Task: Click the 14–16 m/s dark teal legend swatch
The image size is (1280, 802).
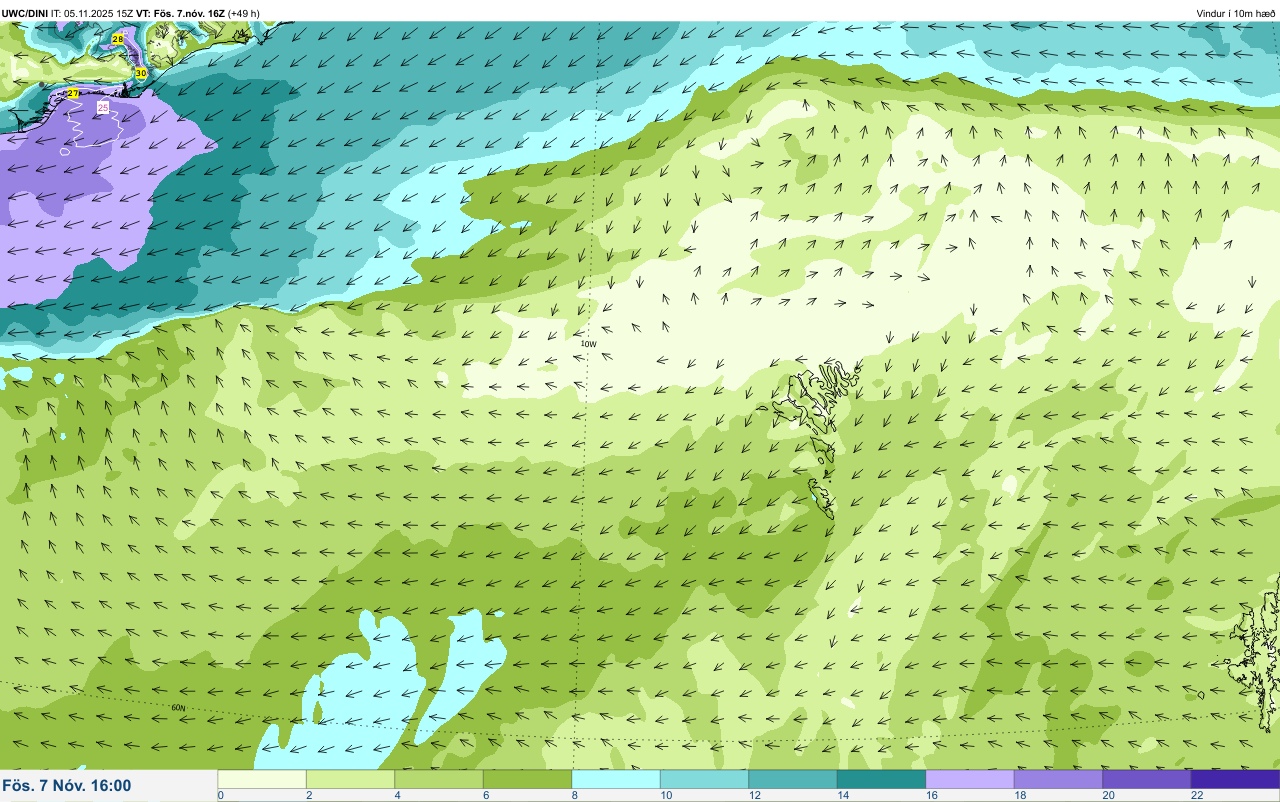Action: pyautogui.click(x=881, y=779)
